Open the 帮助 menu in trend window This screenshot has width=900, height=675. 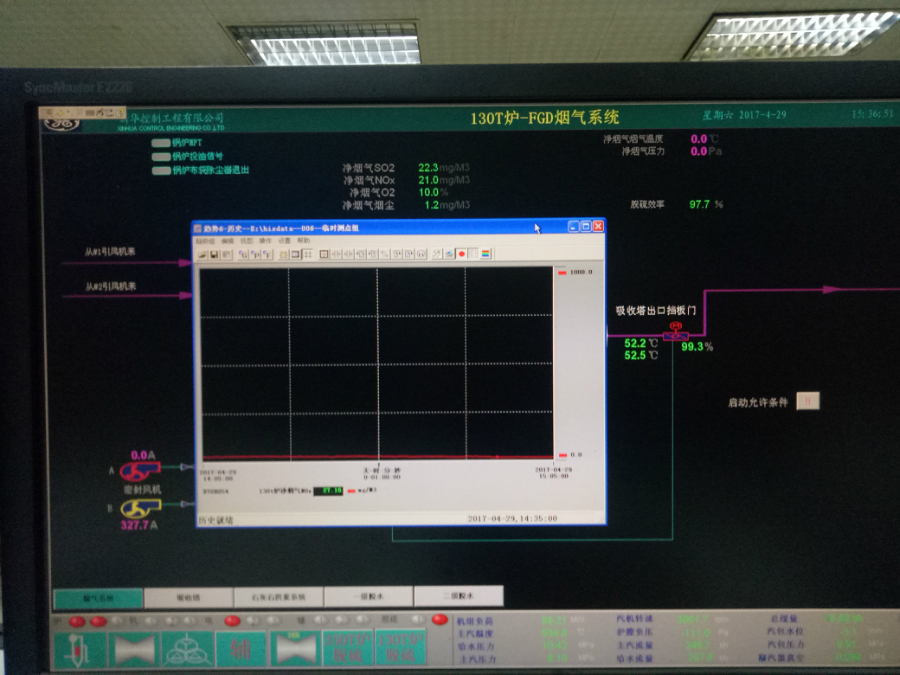304,241
